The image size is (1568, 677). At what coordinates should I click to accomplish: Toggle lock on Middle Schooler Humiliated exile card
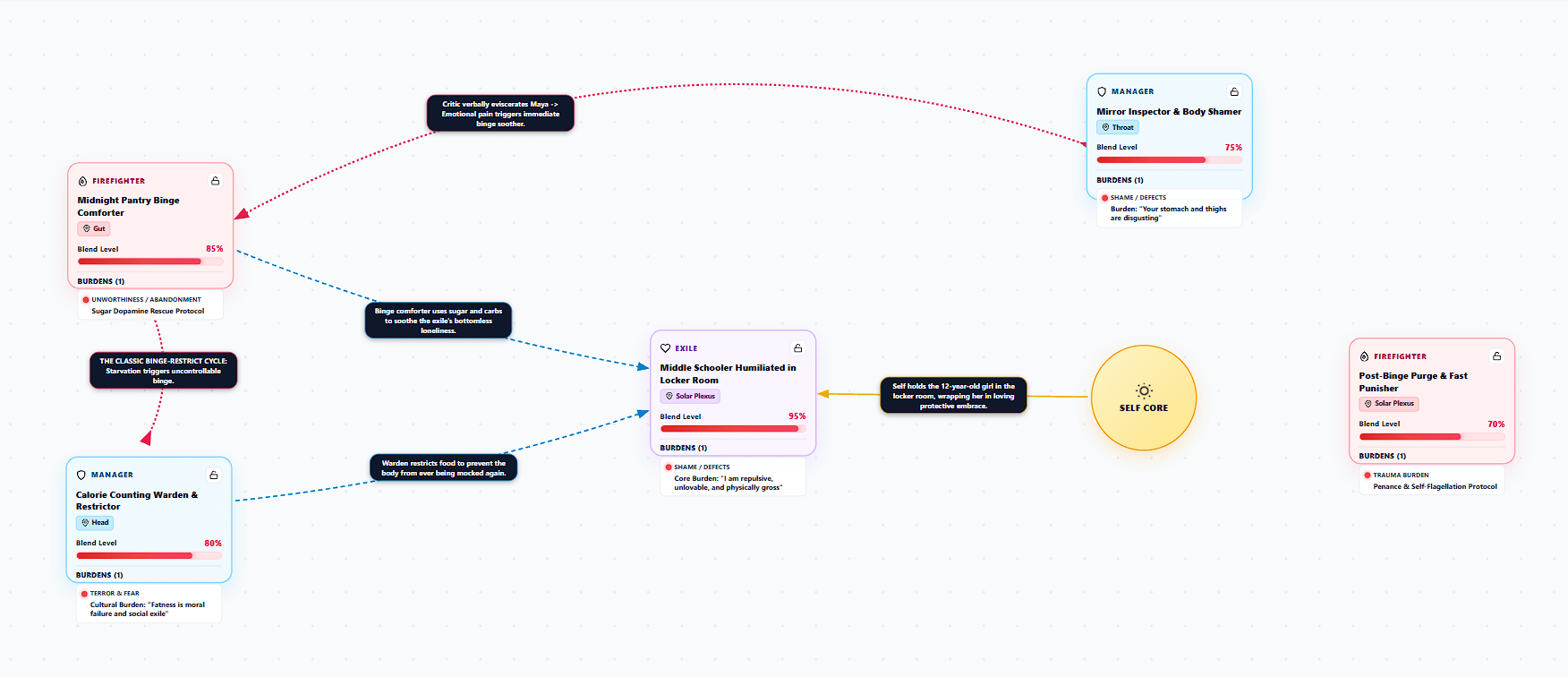[797, 348]
